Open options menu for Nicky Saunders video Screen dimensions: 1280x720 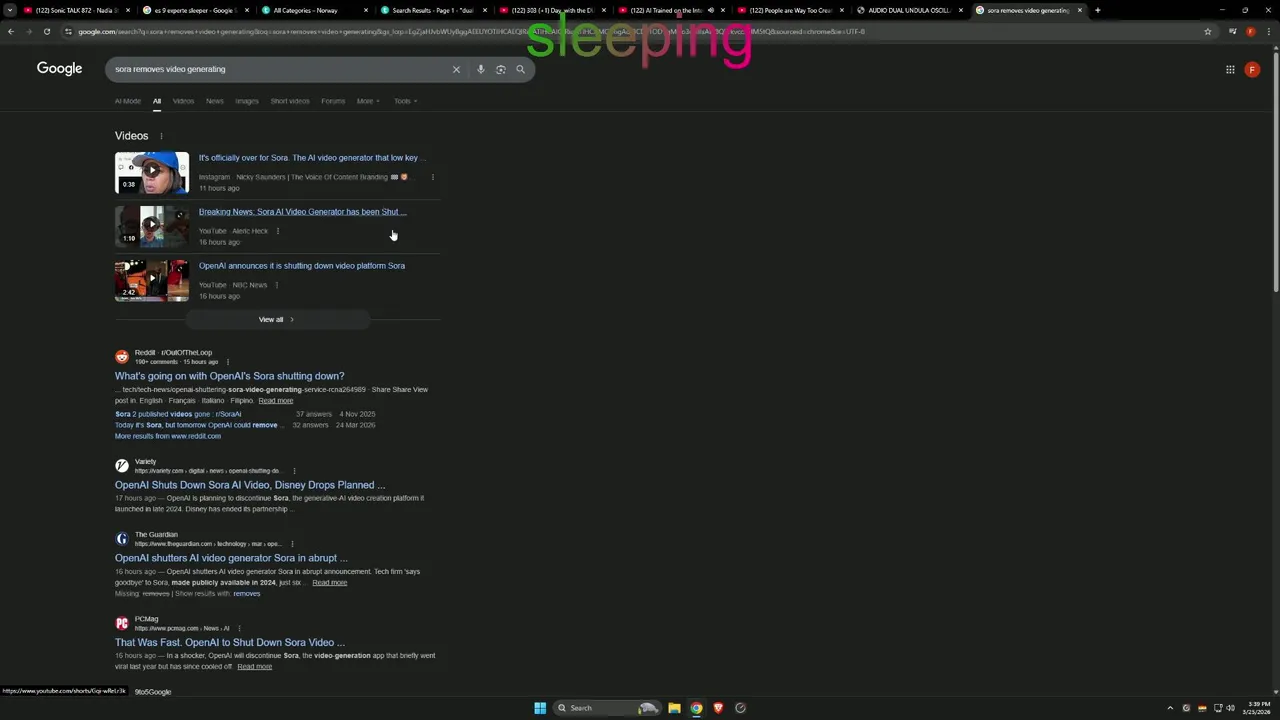pyautogui.click(x=432, y=177)
